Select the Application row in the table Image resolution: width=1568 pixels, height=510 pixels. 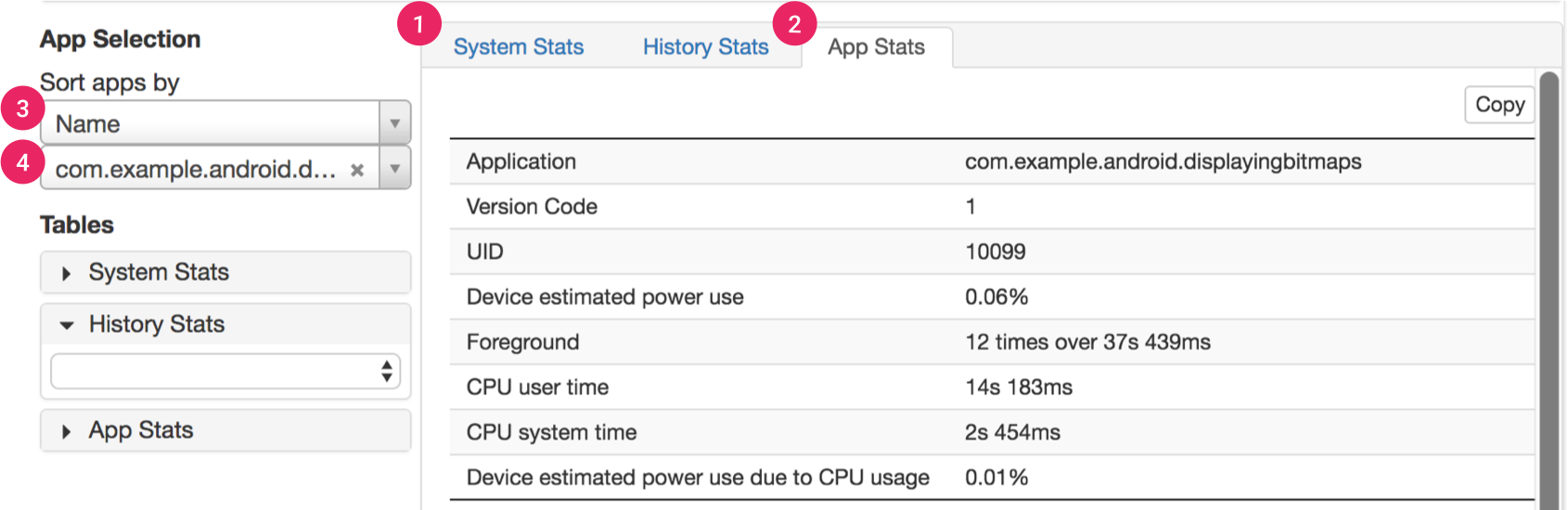pyautogui.click(x=991, y=161)
